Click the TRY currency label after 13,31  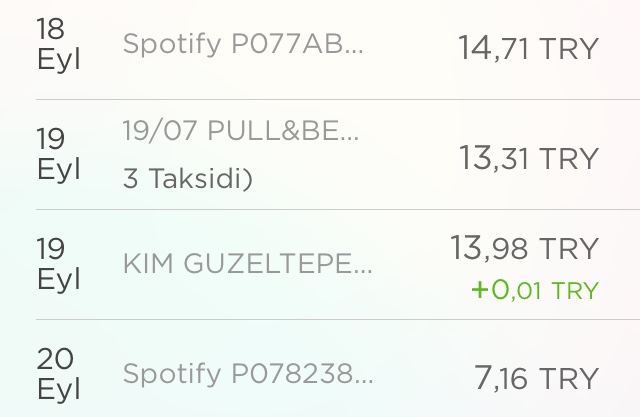[x=569, y=158]
